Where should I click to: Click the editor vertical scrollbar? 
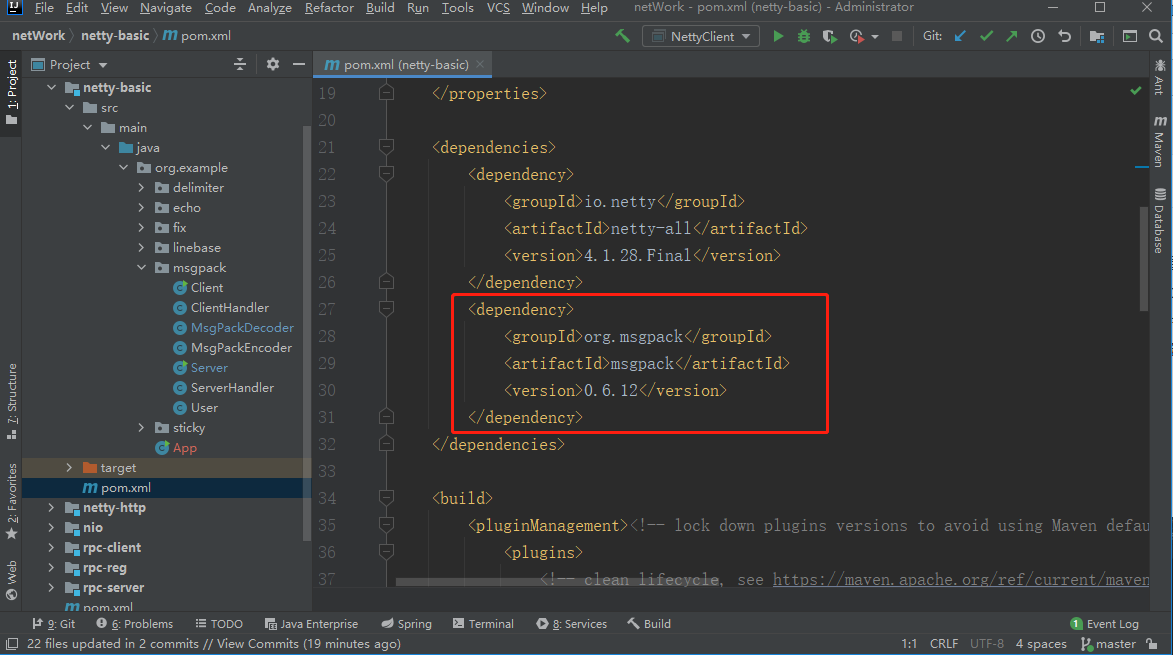click(1143, 258)
